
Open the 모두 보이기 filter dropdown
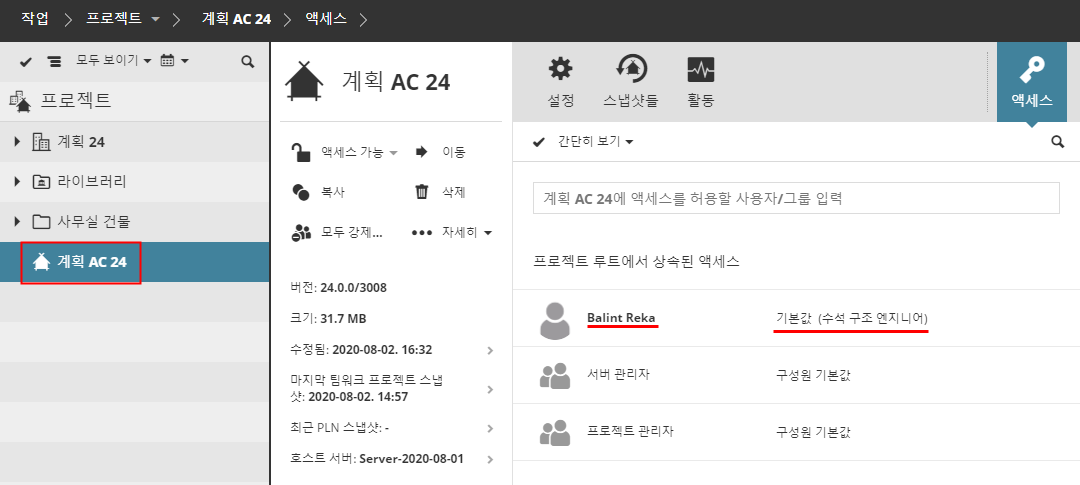(x=113, y=62)
